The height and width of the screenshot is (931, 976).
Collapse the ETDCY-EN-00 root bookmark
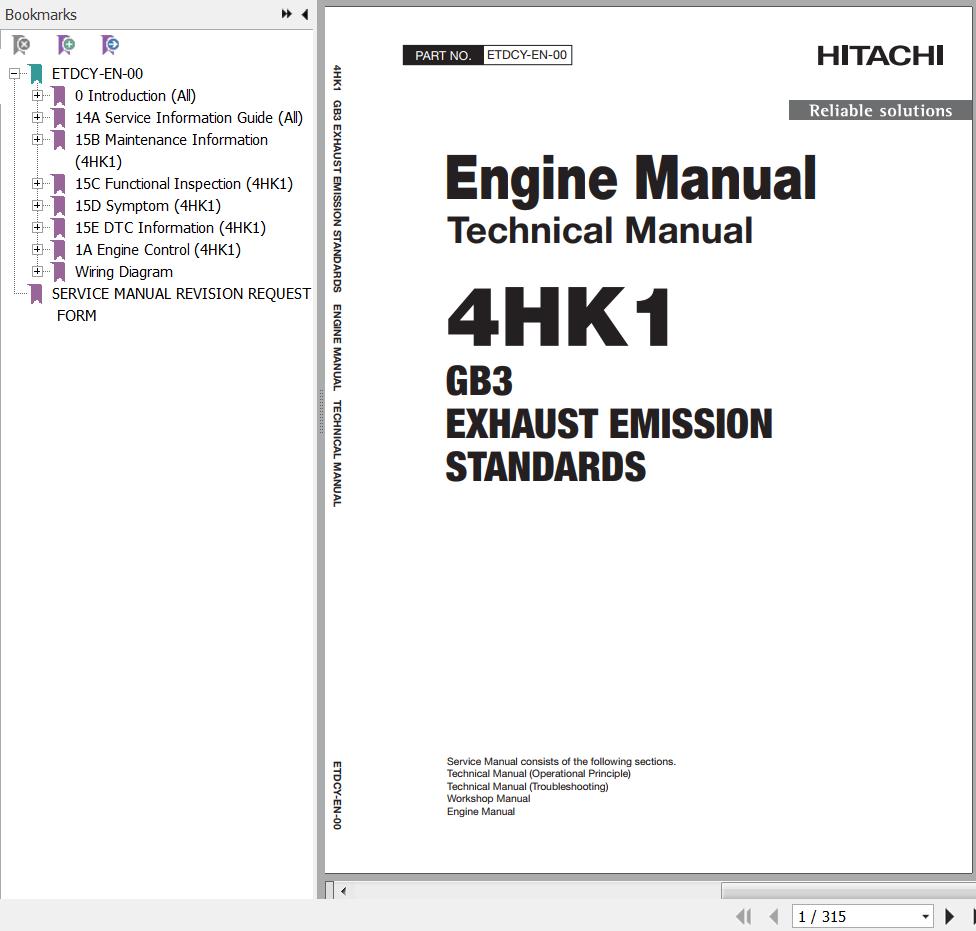coord(14,74)
